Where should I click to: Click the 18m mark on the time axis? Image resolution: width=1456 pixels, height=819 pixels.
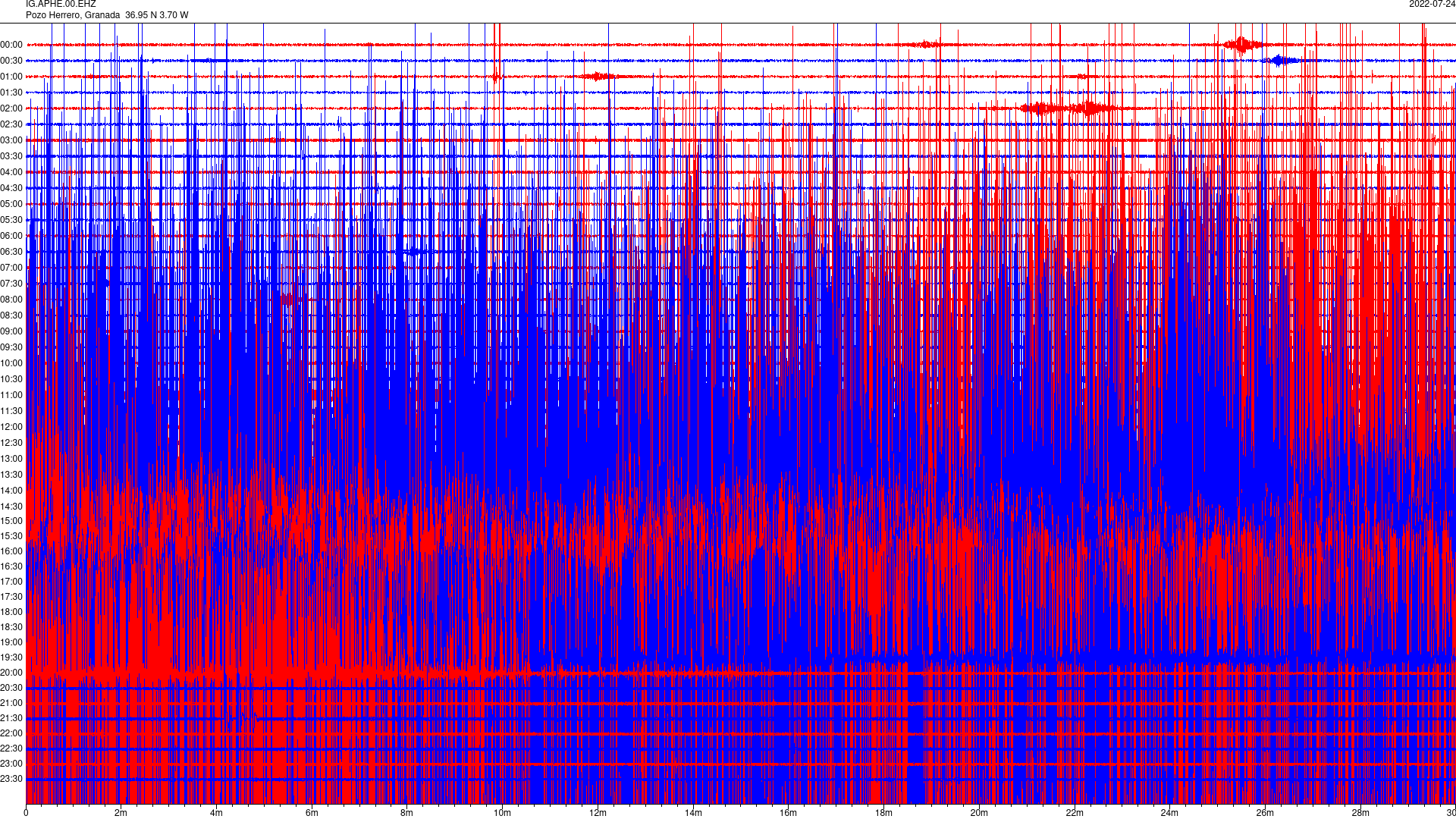883,813
